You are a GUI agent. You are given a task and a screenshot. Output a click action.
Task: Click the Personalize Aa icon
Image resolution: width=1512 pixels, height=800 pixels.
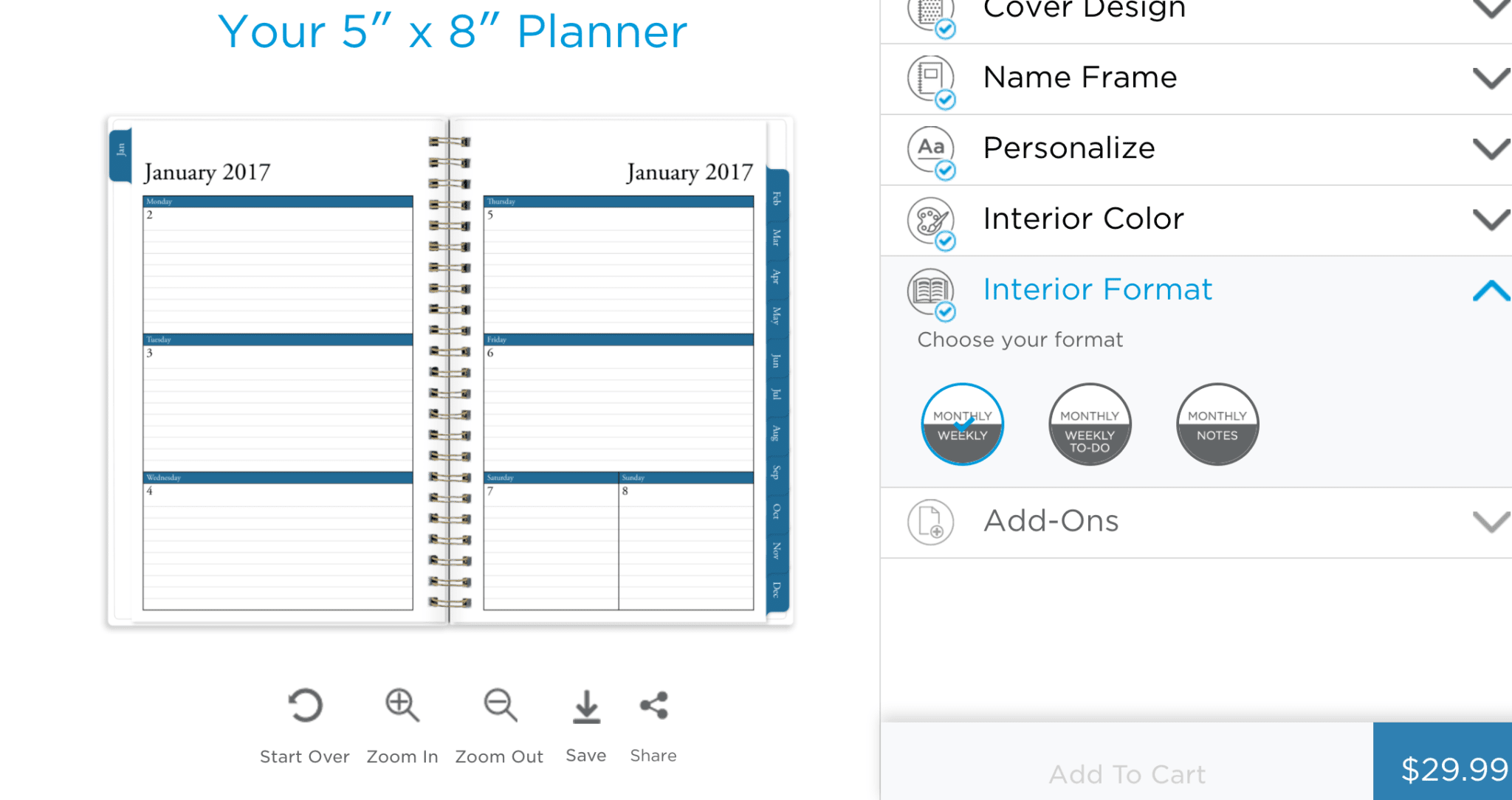point(931,150)
